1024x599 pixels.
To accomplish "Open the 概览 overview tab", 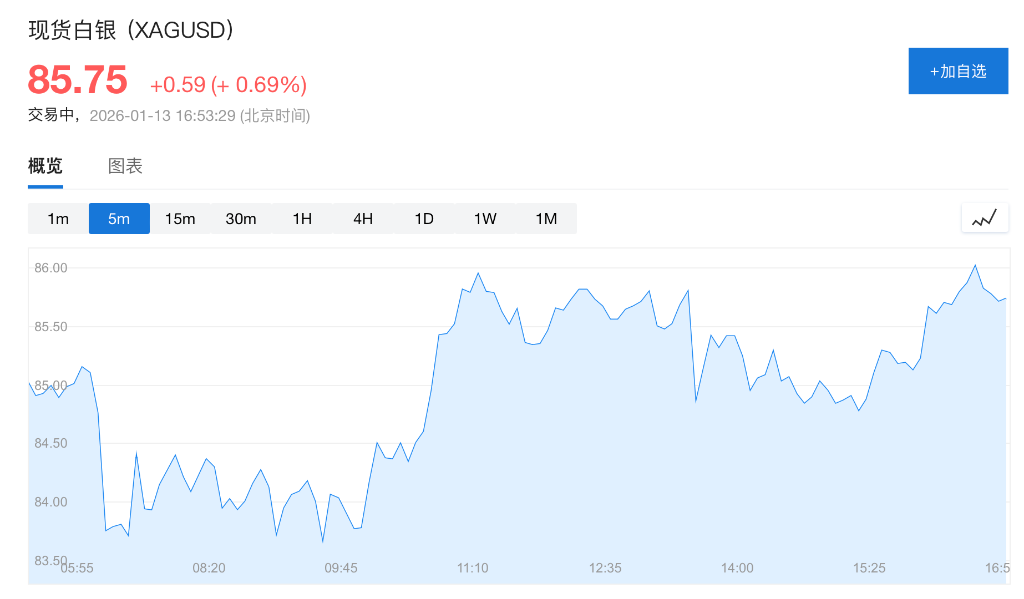I will click(45, 167).
